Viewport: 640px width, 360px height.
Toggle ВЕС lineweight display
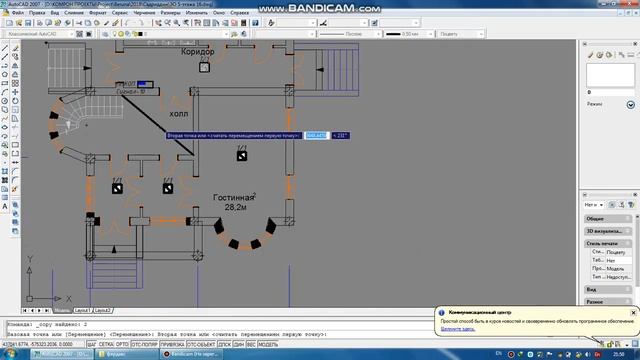251,344
